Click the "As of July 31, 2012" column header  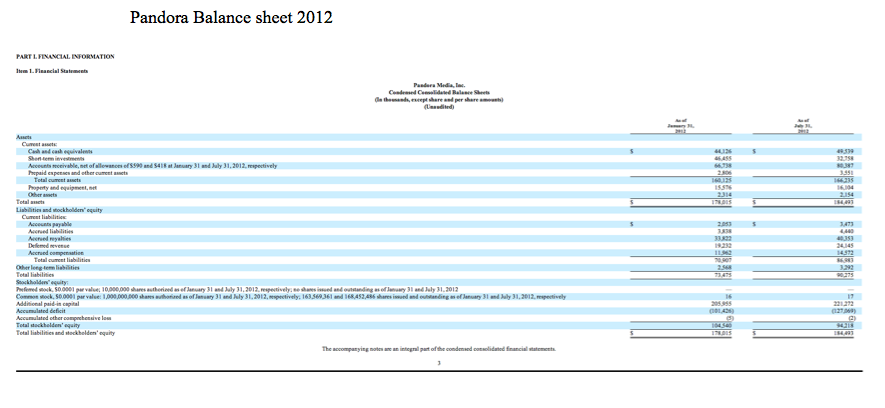click(x=801, y=126)
